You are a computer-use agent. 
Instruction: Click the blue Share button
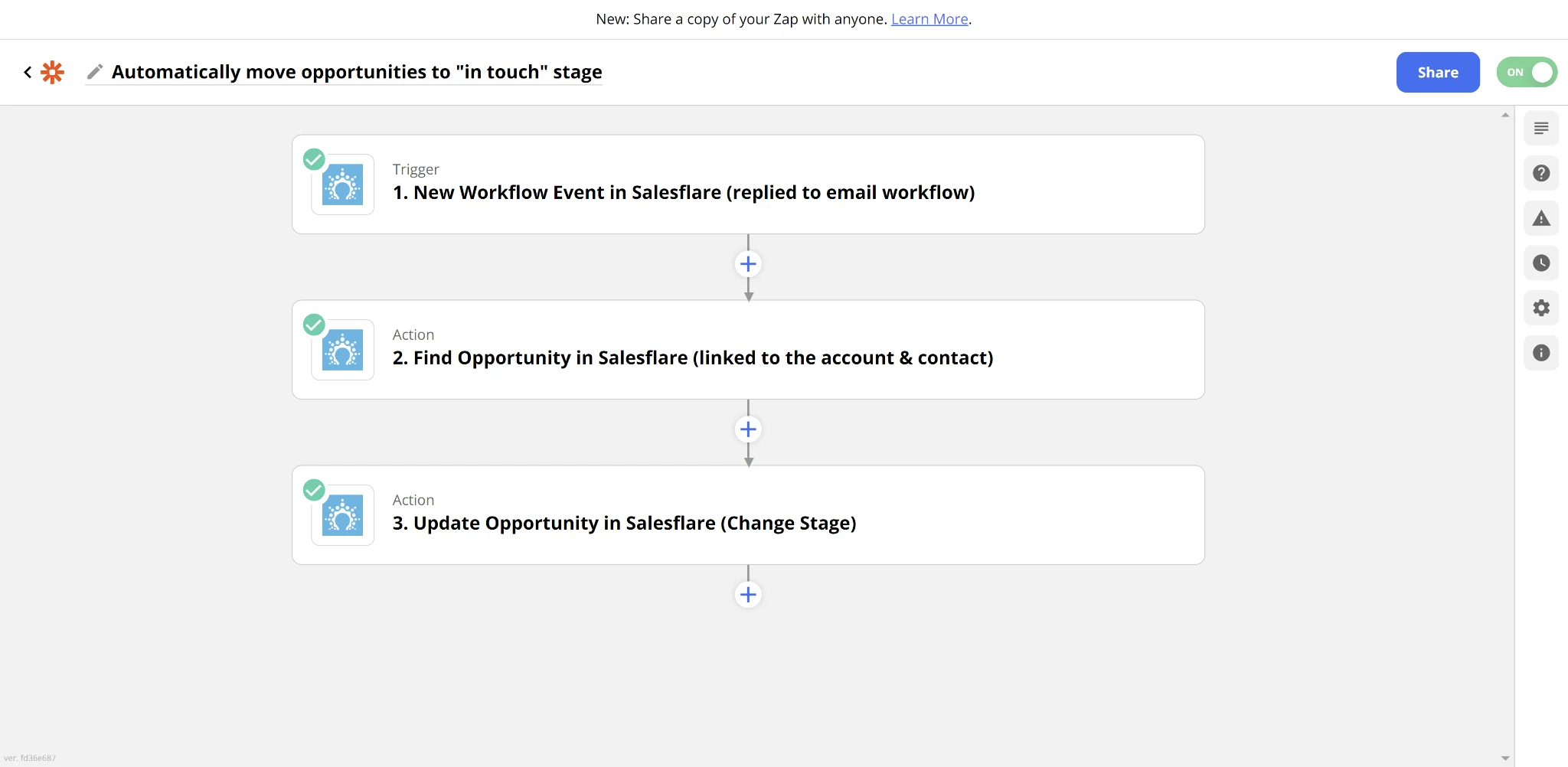pyautogui.click(x=1438, y=72)
